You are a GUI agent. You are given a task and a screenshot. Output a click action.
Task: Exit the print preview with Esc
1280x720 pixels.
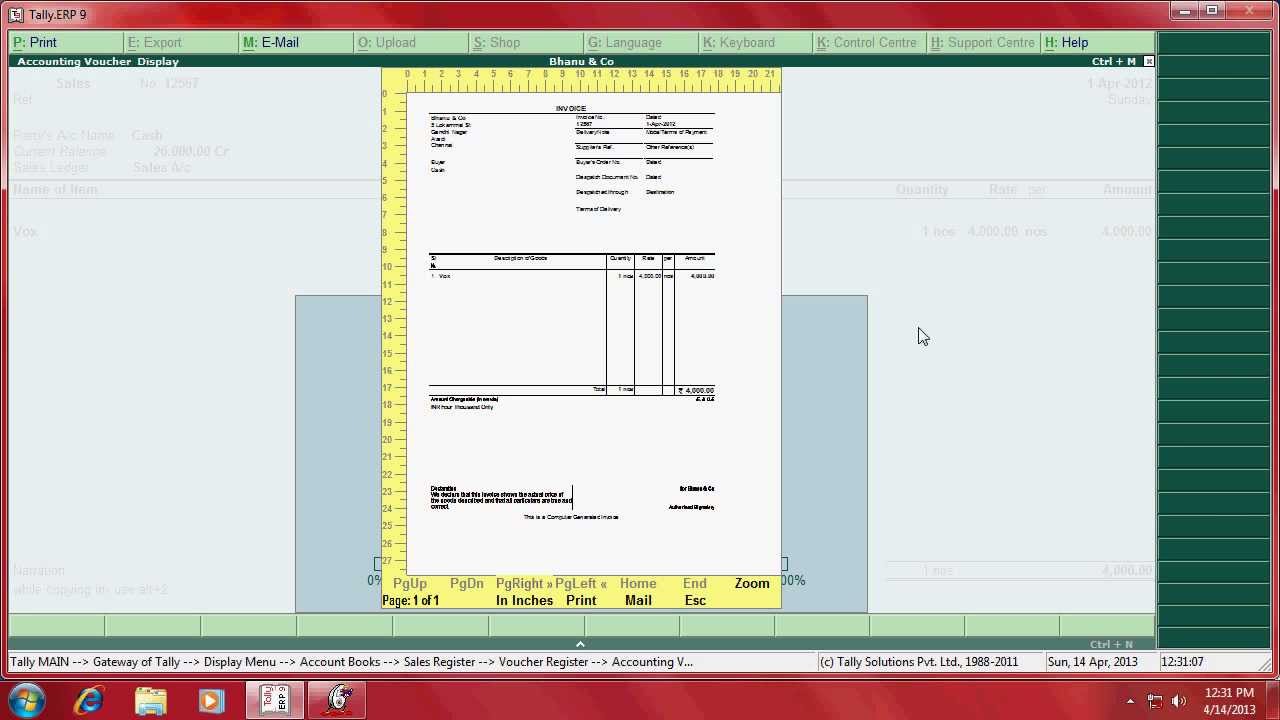click(695, 601)
